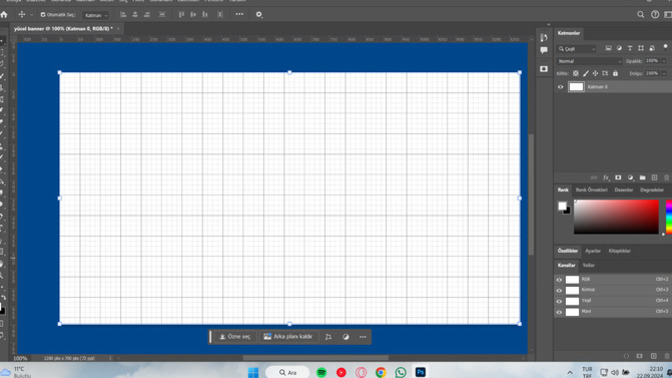Switch to the Renk Örnekleri tab
This screenshot has height=378, width=672.
(x=591, y=190)
